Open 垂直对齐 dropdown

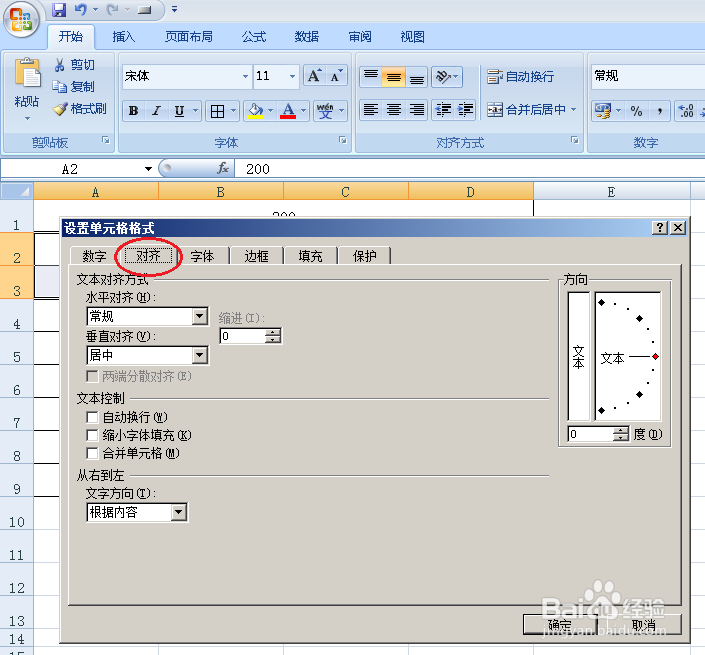coord(199,355)
